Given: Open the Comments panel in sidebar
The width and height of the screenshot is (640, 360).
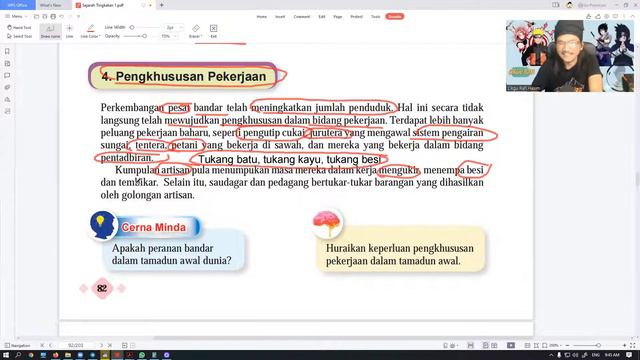Looking at the screenshot, I should [x=7, y=76].
